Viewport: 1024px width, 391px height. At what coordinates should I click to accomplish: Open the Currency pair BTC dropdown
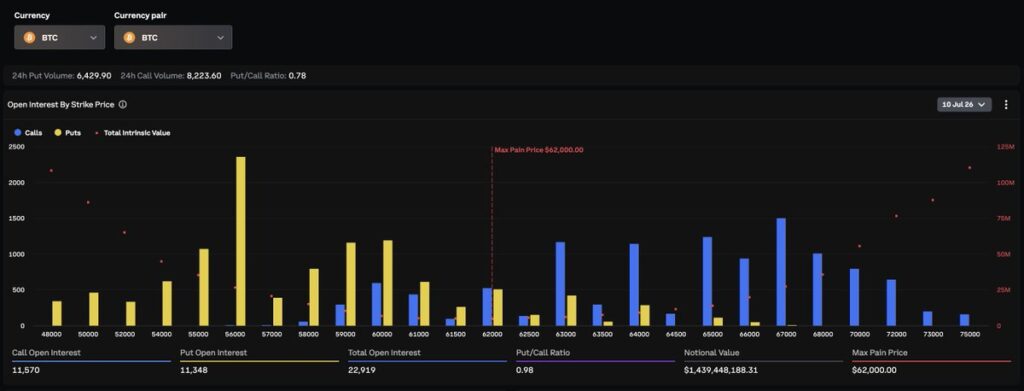click(x=173, y=37)
